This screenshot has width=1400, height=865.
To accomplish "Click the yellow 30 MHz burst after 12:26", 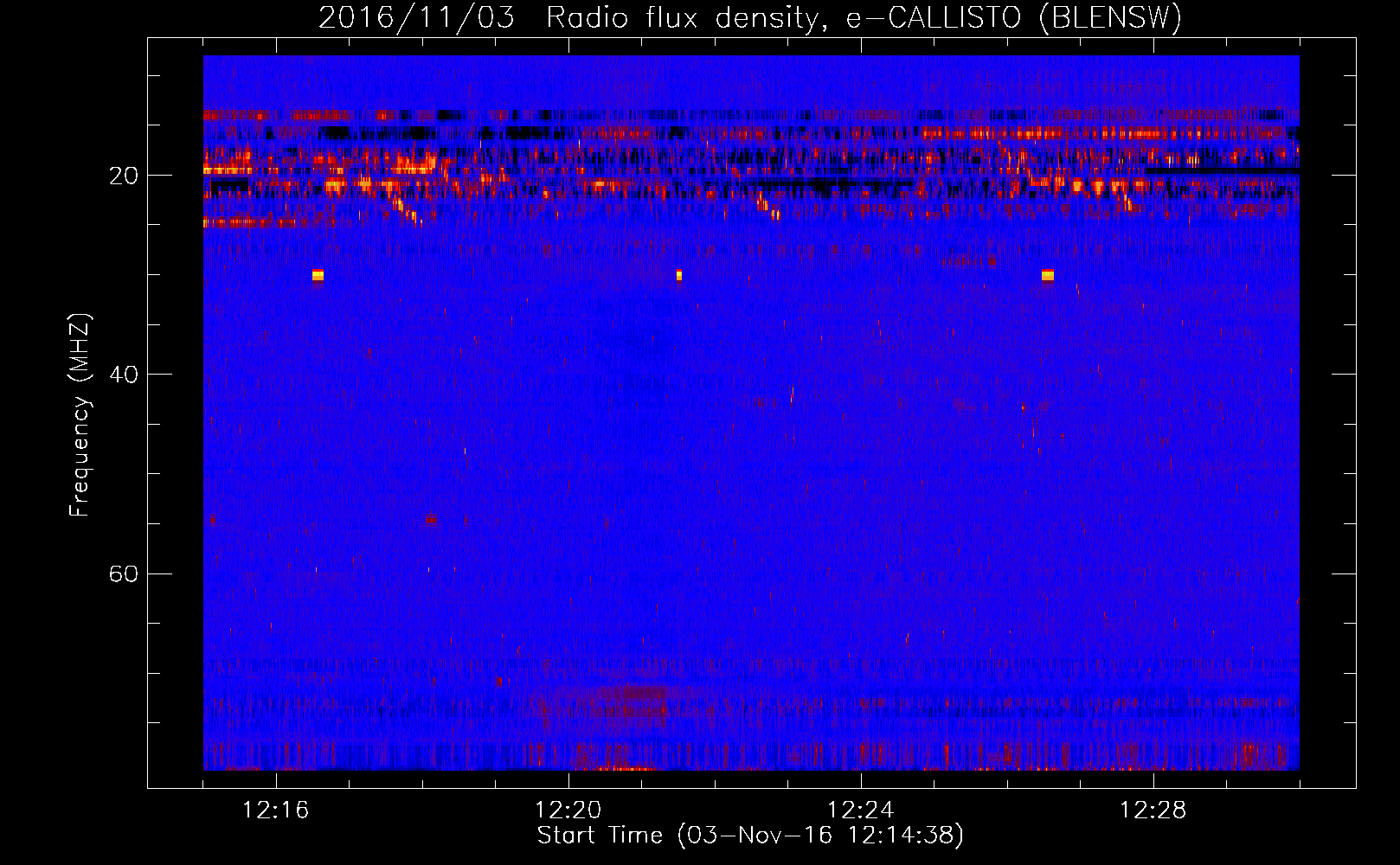I will click(1048, 276).
